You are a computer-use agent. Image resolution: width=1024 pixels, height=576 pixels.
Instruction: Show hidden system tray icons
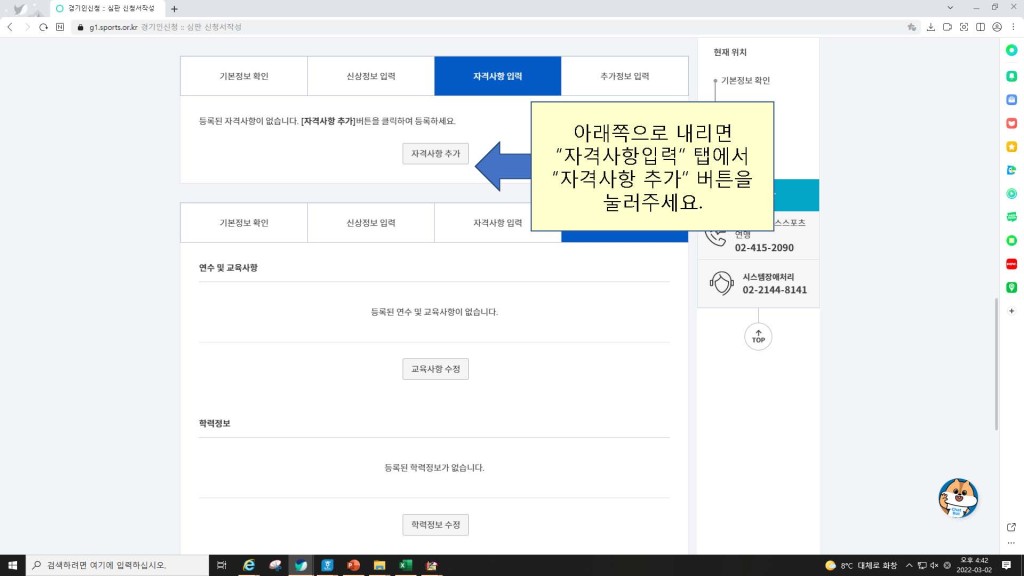(908, 565)
